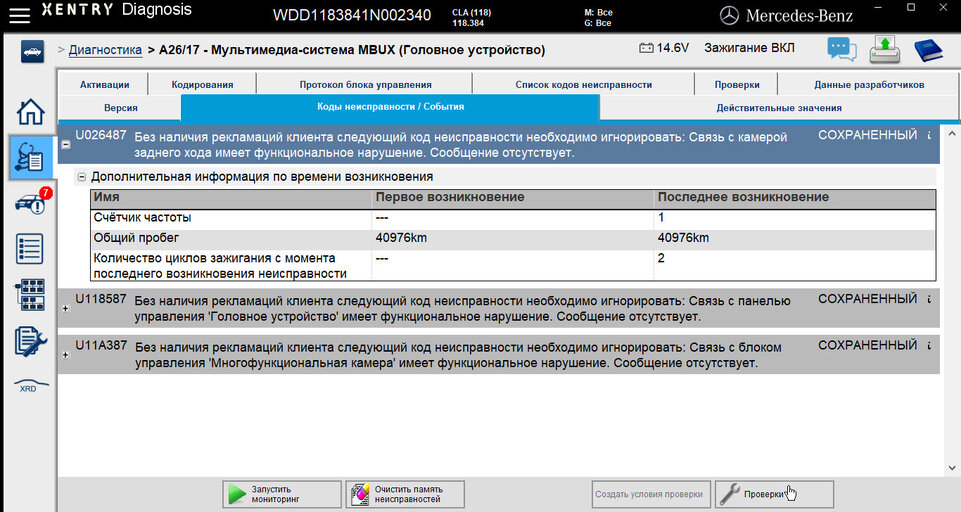The width and height of the screenshot is (961, 512).
Task: Switch to the Кодирования tab
Action: point(202,85)
